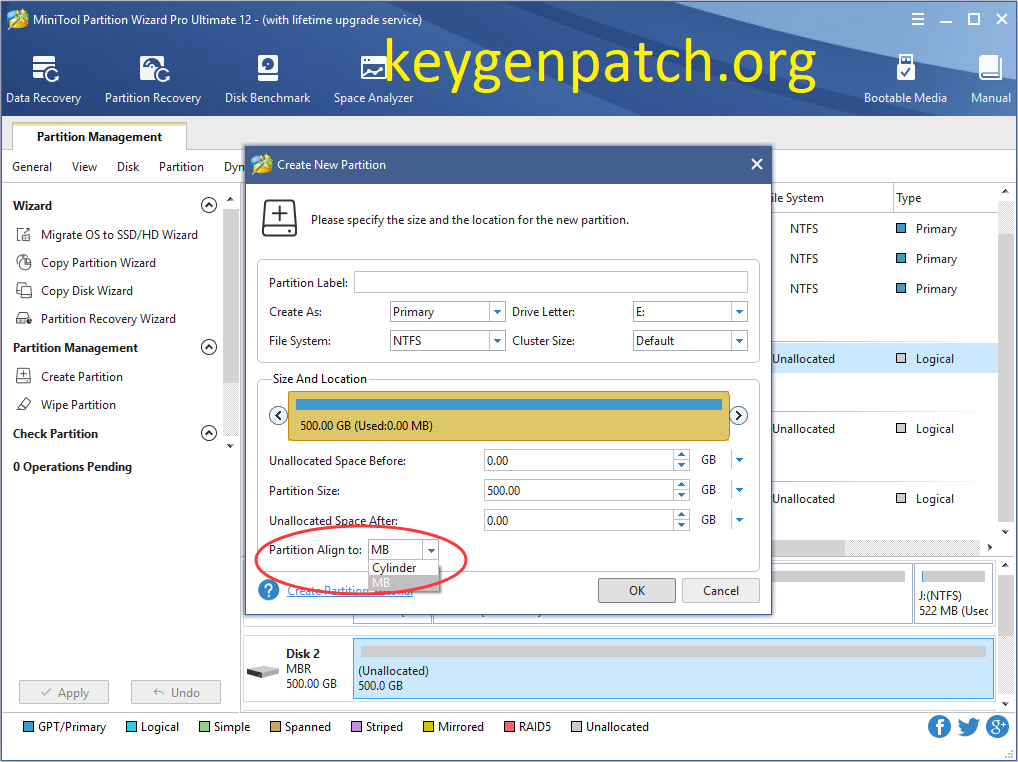Launch Partition Recovery from the toolbar
The image size is (1018, 762).
[153, 79]
